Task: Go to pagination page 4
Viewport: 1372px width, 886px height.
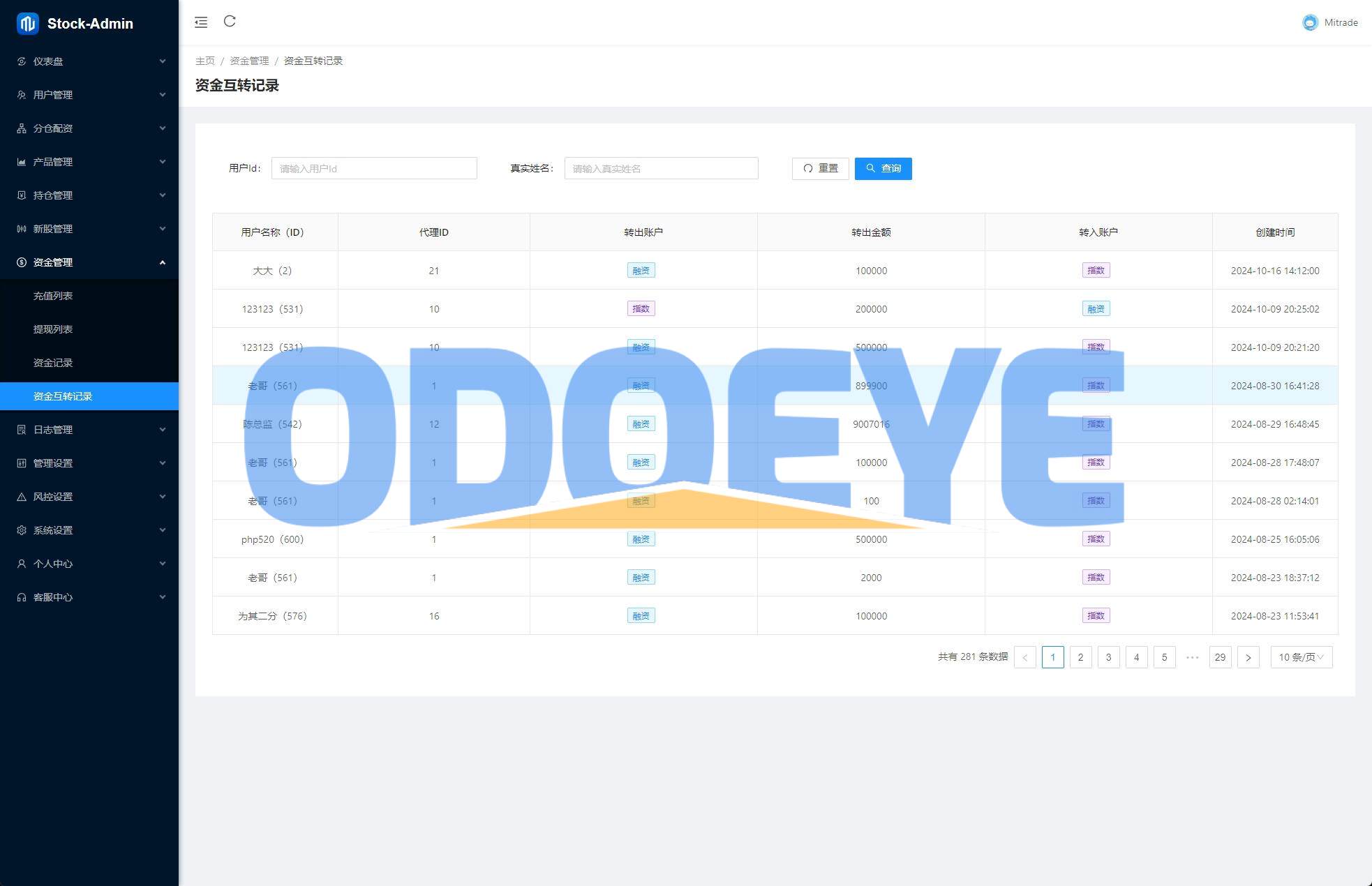Action: point(1137,657)
